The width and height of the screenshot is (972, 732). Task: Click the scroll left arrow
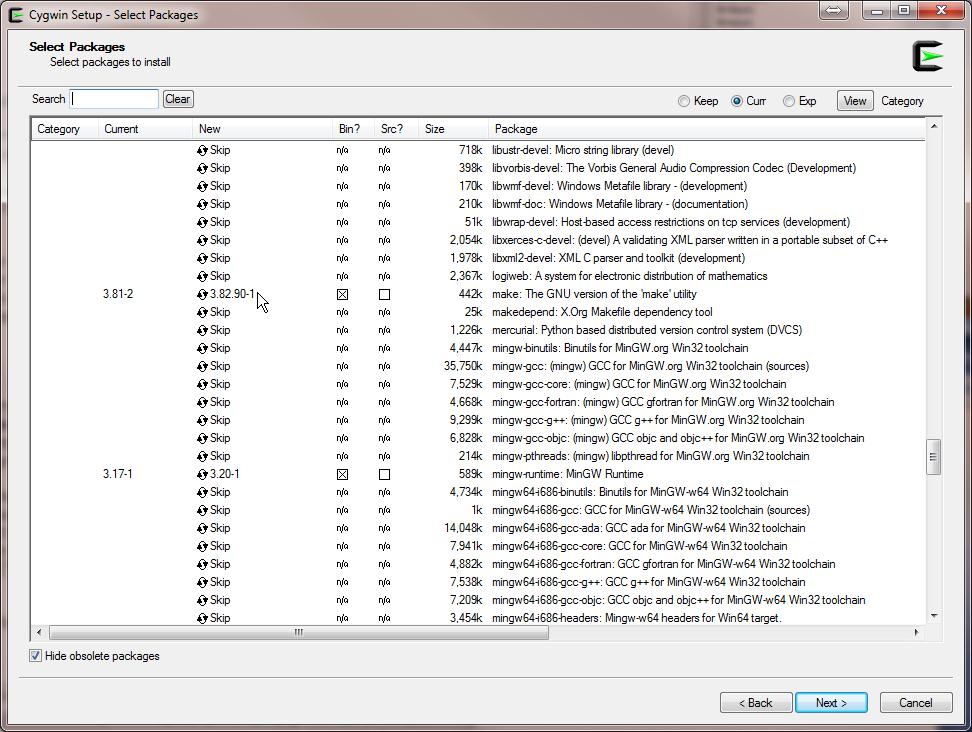point(39,632)
